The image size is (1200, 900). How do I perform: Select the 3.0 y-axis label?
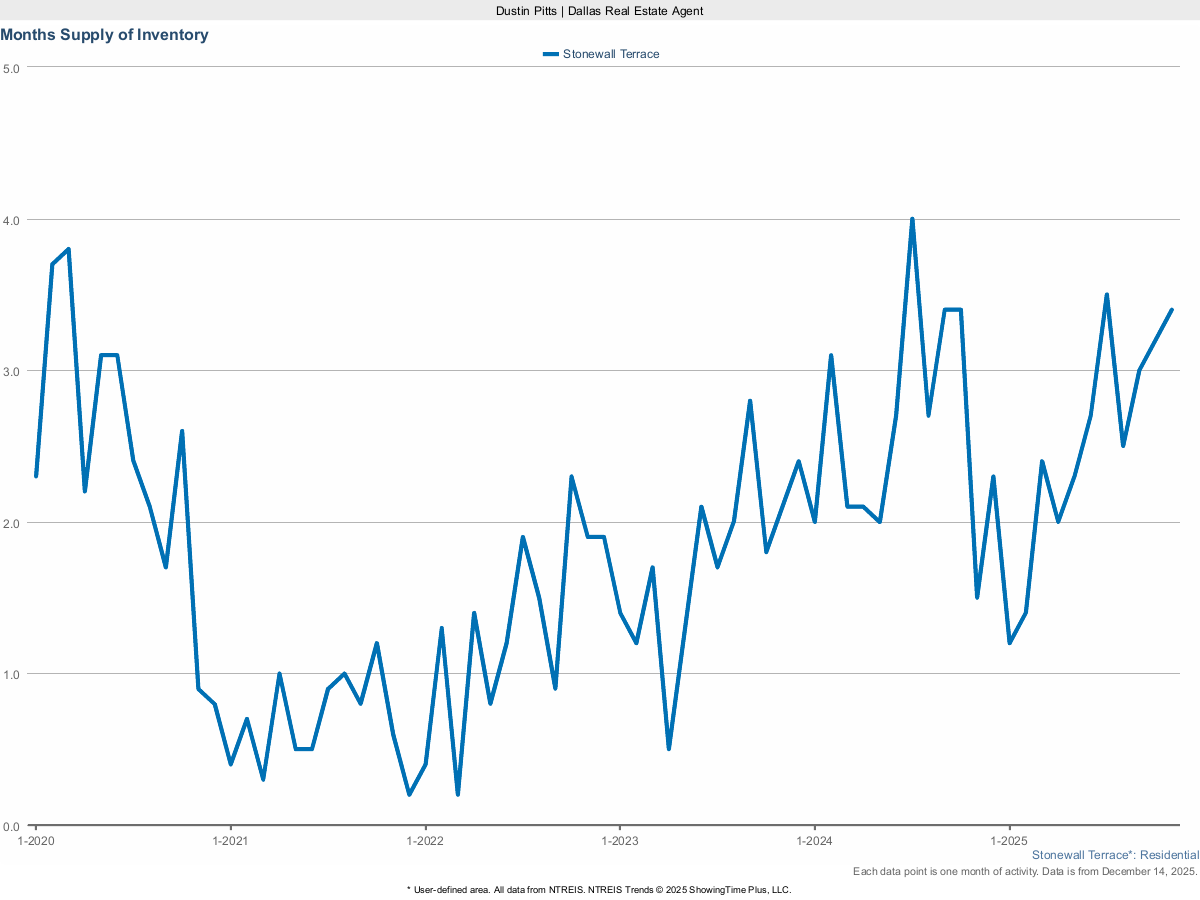pos(11,371)
